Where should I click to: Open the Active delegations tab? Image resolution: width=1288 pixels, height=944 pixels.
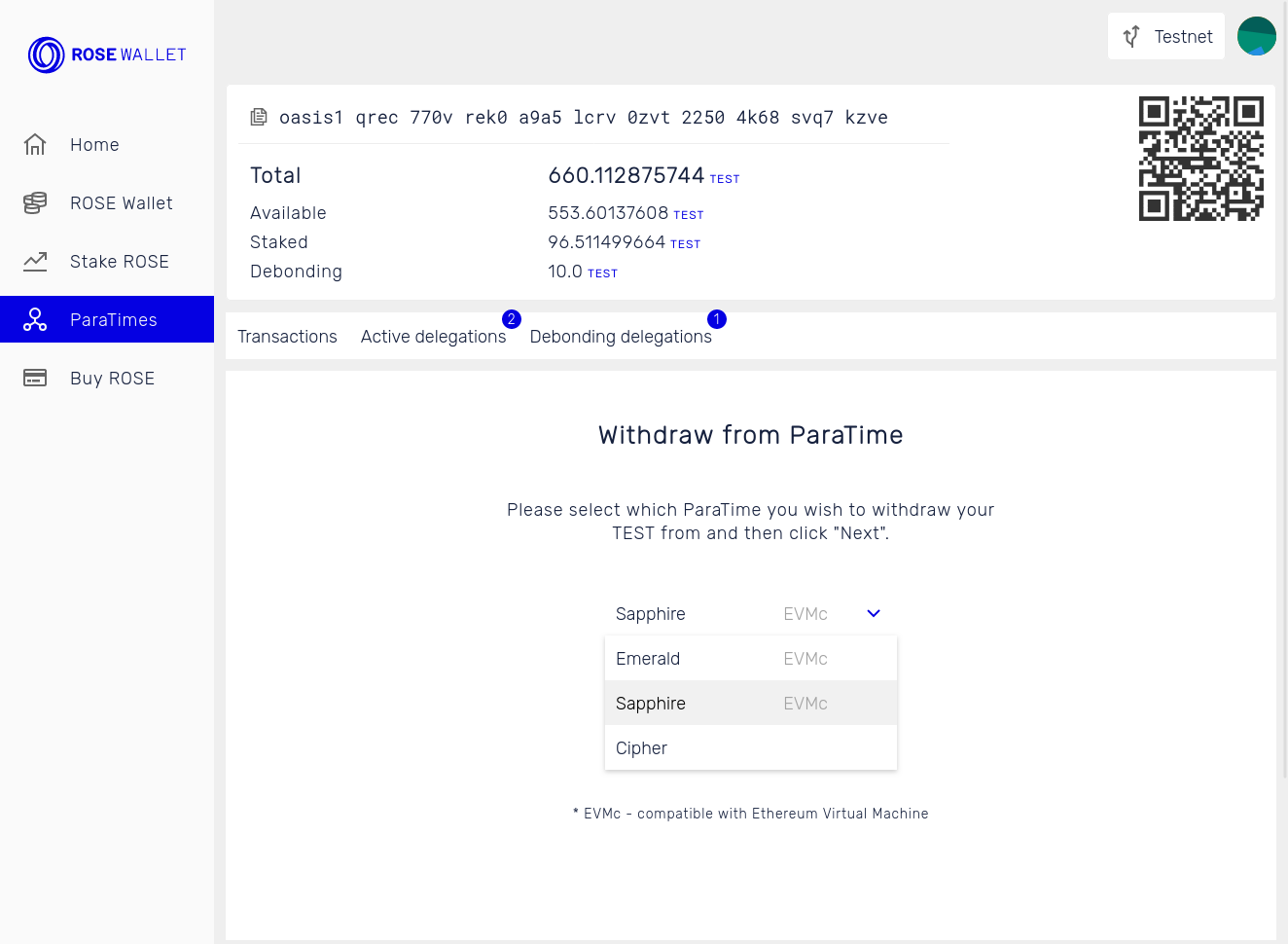pyautogui.click(x=435, y=336)
